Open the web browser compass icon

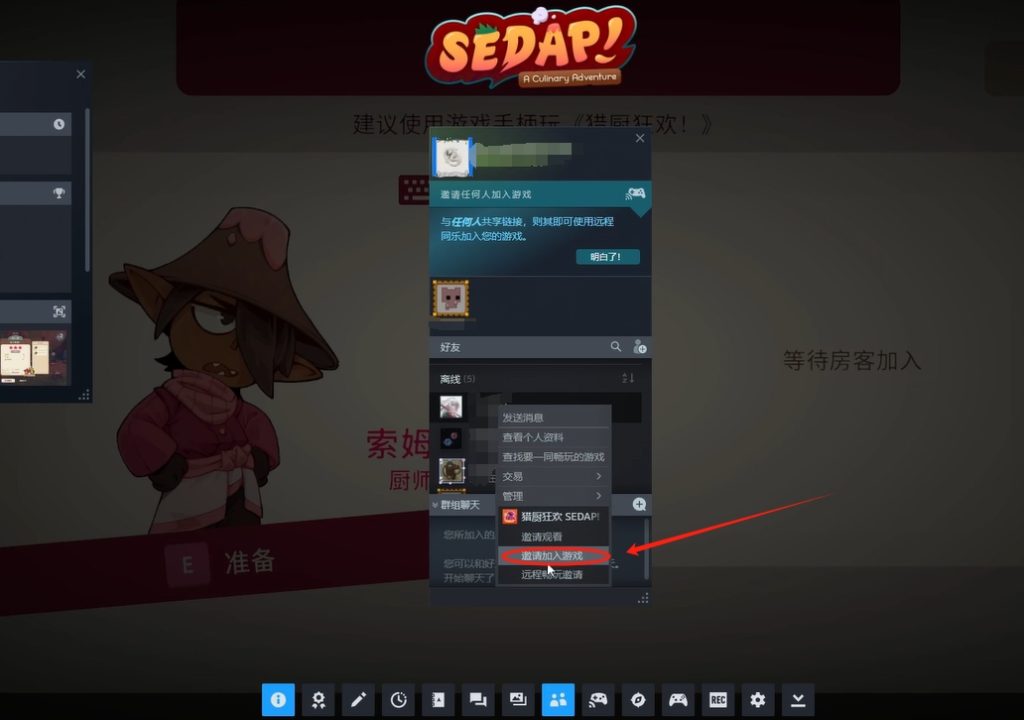[x=638, y=700]
